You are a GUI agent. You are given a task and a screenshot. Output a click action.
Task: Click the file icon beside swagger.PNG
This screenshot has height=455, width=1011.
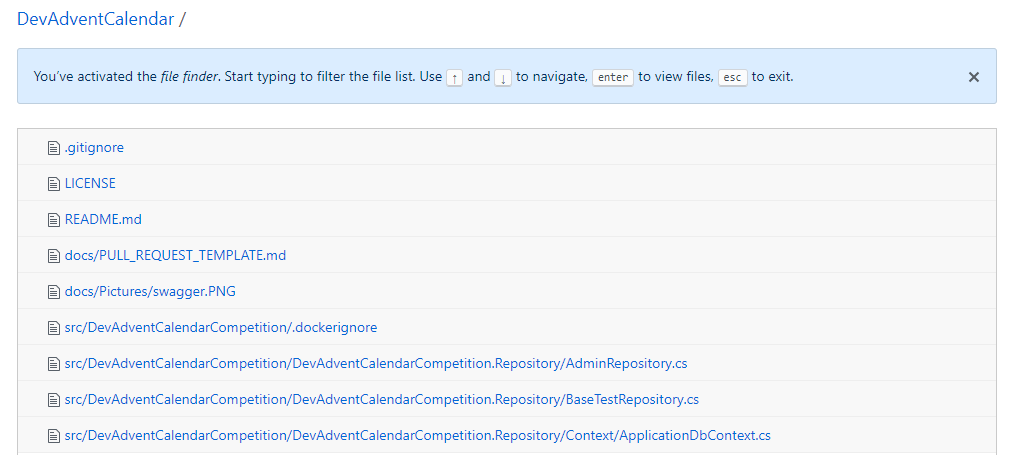tap(54, 292)
